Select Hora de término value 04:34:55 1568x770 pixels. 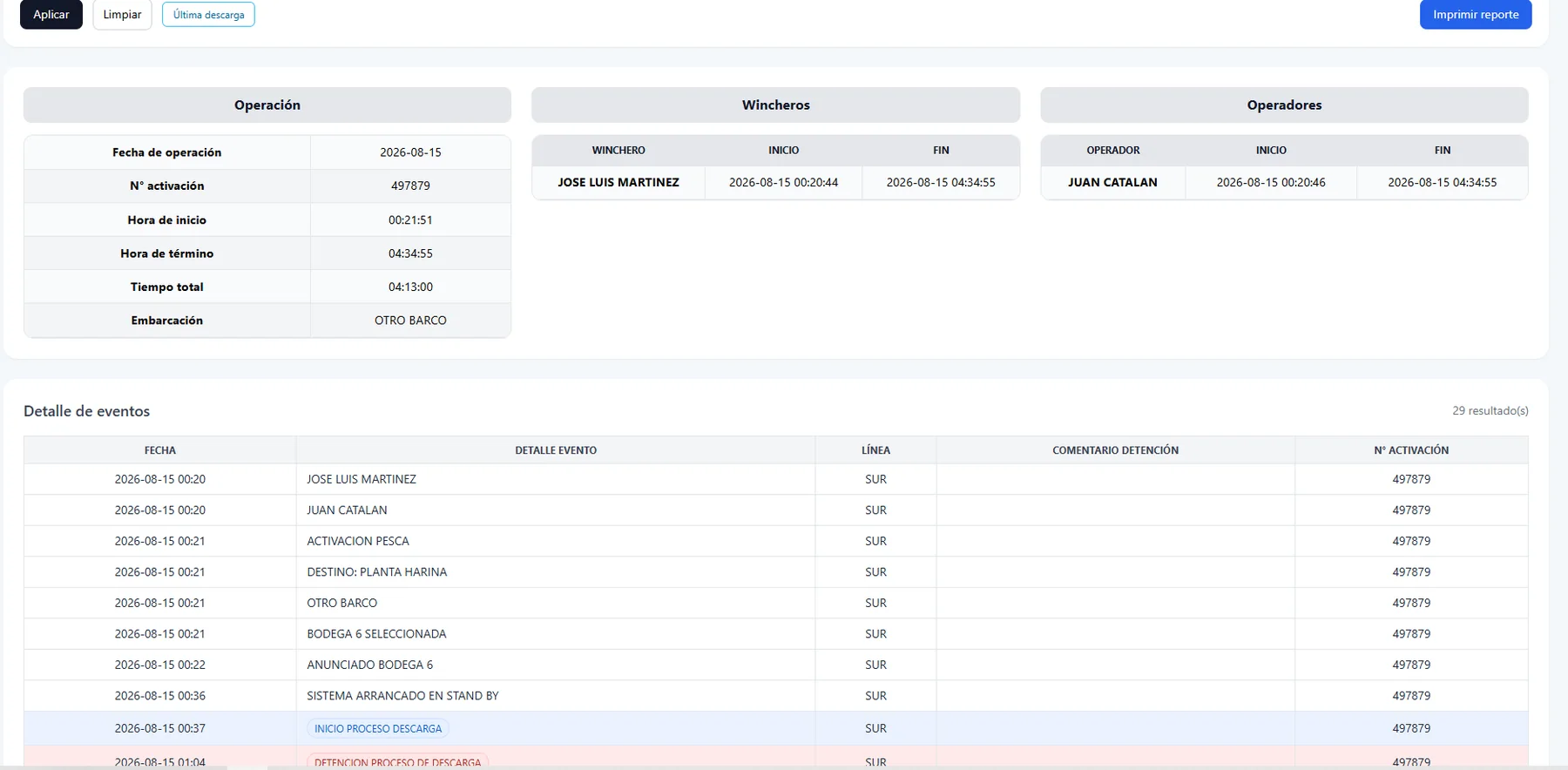pos(410,253)
